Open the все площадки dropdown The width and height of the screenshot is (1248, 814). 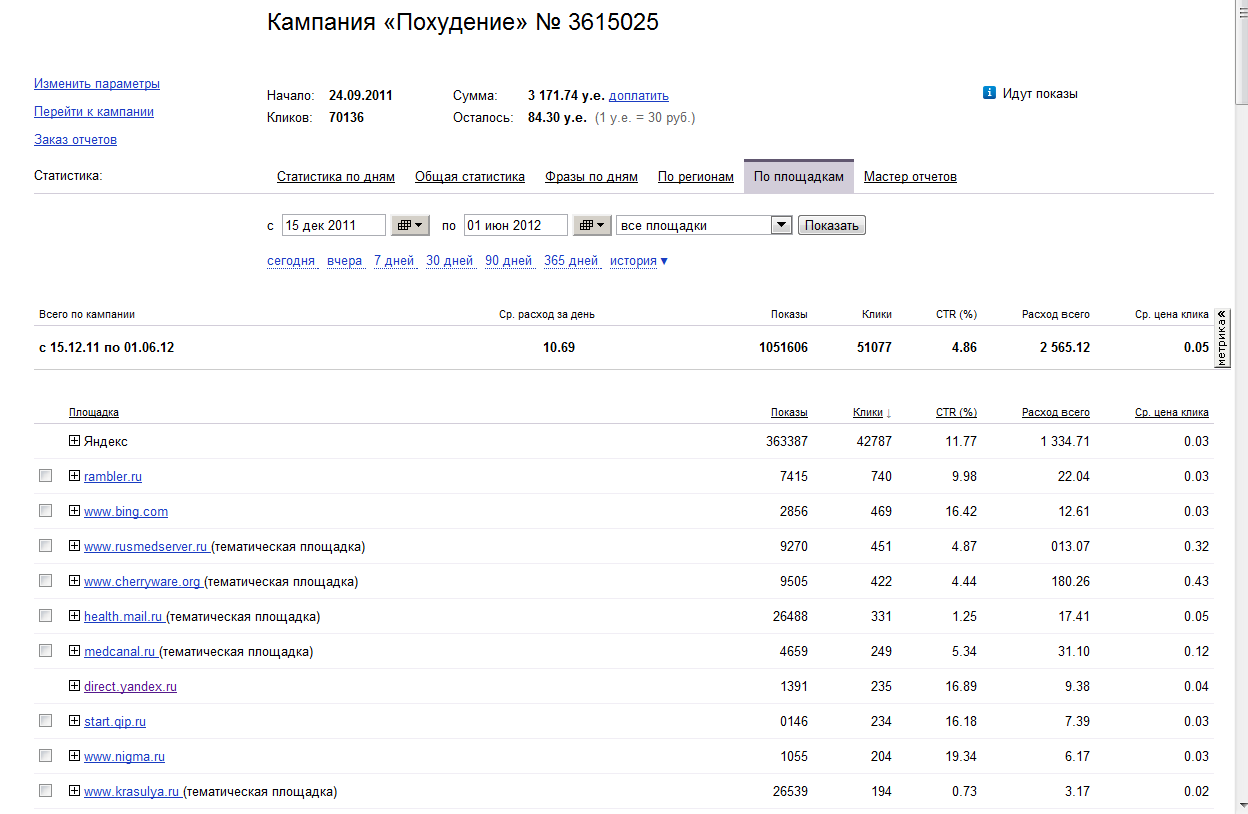(781, 225)
